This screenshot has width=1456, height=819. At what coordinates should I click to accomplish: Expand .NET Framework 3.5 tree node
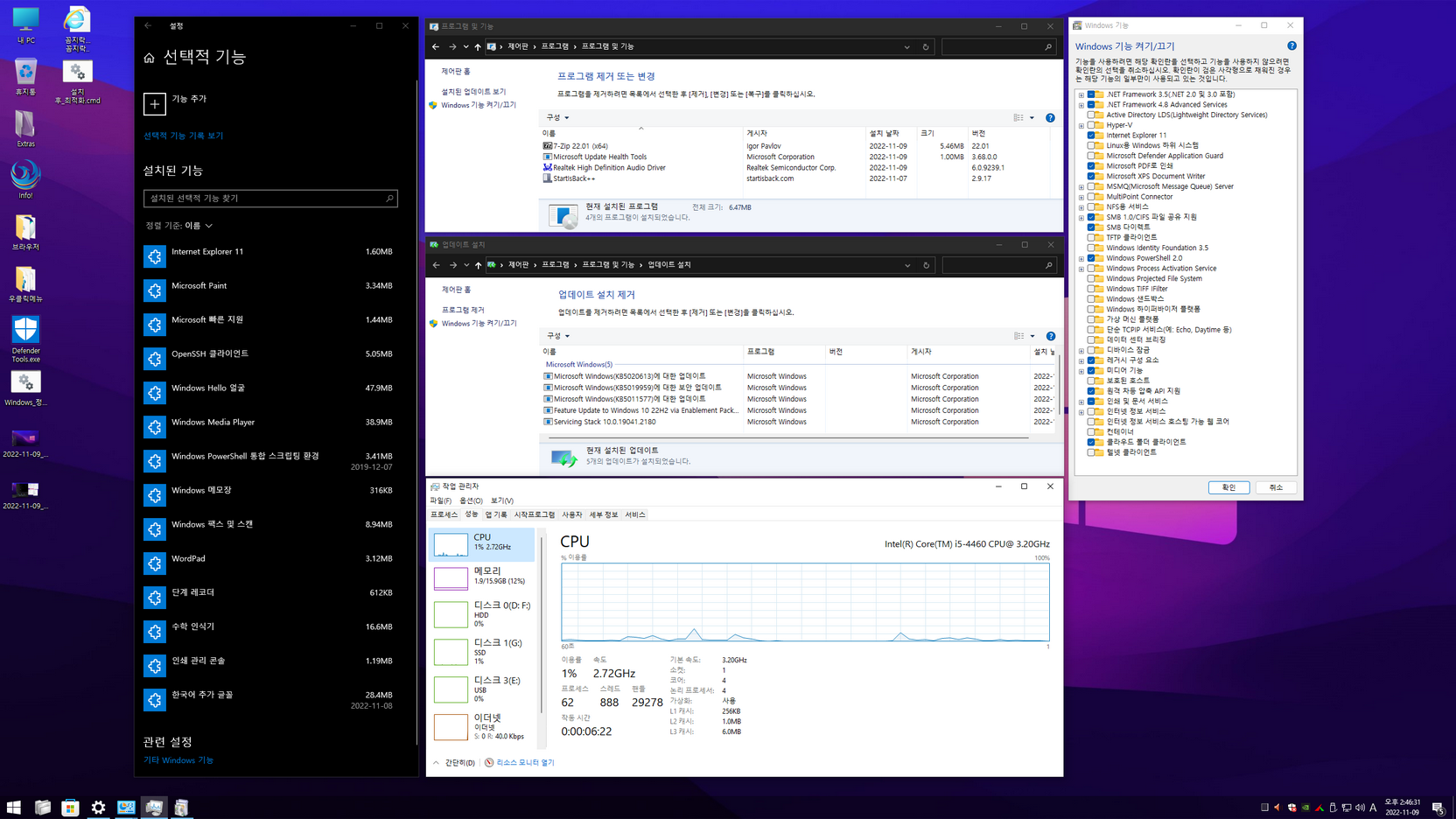(x=1081, y=94)
